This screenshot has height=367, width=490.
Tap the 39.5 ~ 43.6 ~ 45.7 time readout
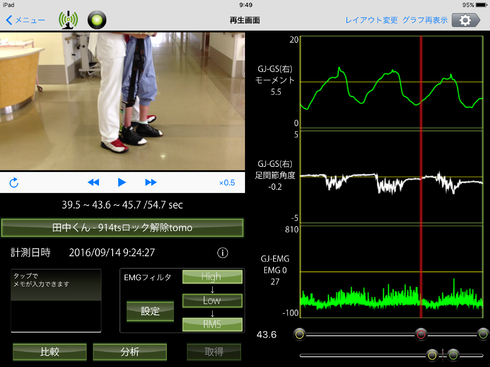click(122, 205)
